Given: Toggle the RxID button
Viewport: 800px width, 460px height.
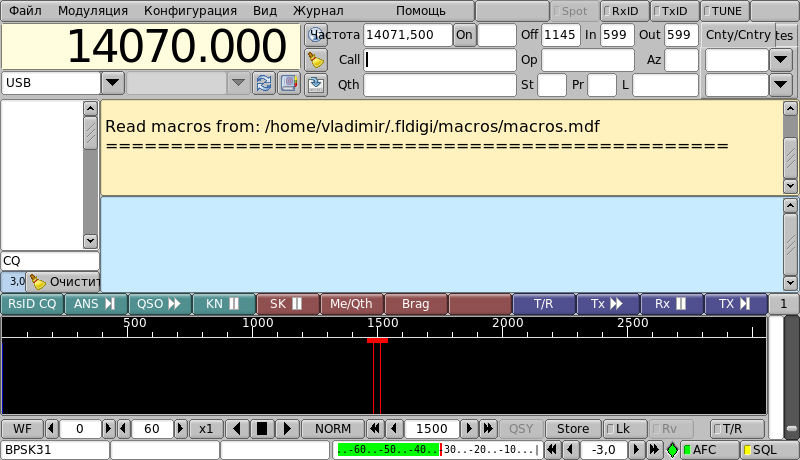Looking at the screenshot, I should 623,11.
